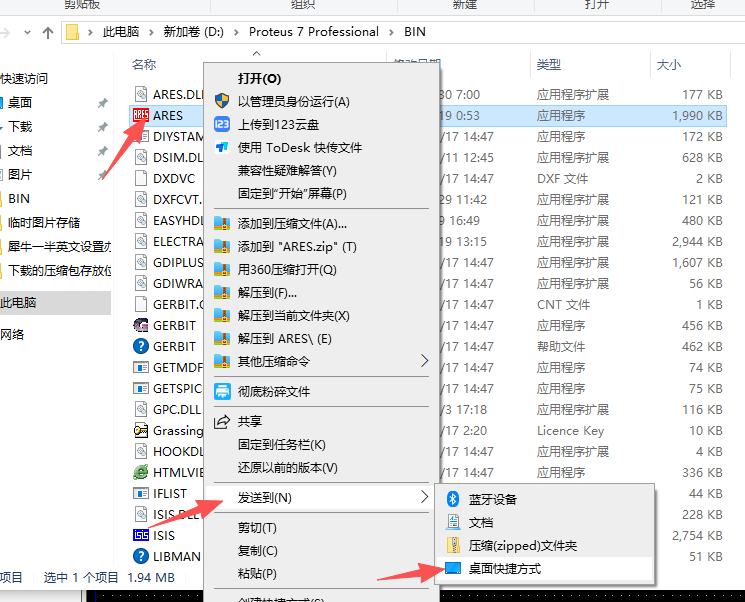Viewport: 745px width, 602px height.
Task: Choose 粘贴(P) in context menu
Action: pos(257,573)
